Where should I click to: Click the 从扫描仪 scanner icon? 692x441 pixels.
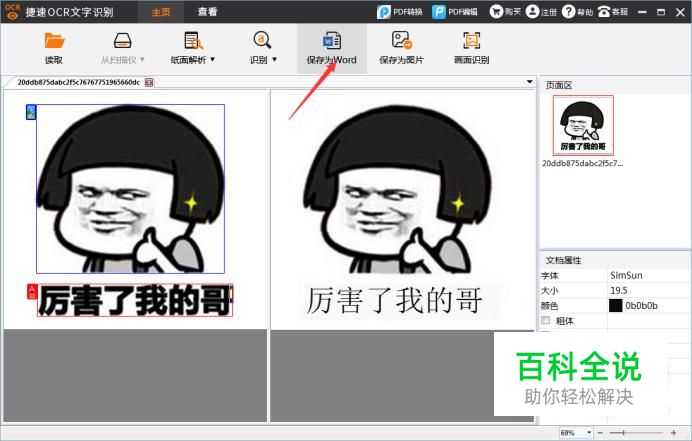(122, 41)
